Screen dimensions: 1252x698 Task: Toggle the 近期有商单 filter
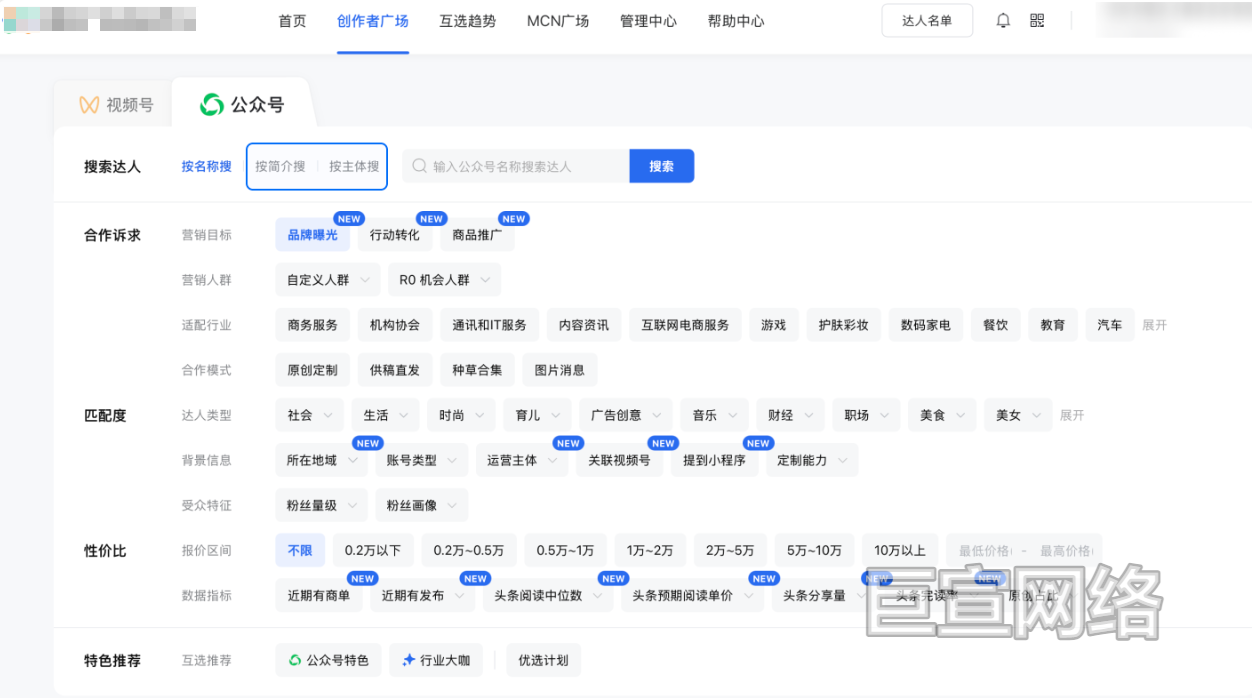[319, 595]
